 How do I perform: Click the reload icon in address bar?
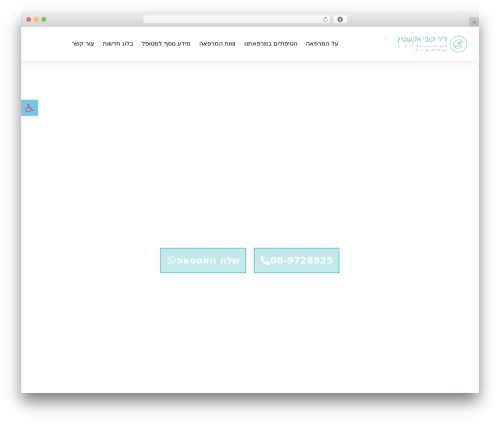click(325, 20)
